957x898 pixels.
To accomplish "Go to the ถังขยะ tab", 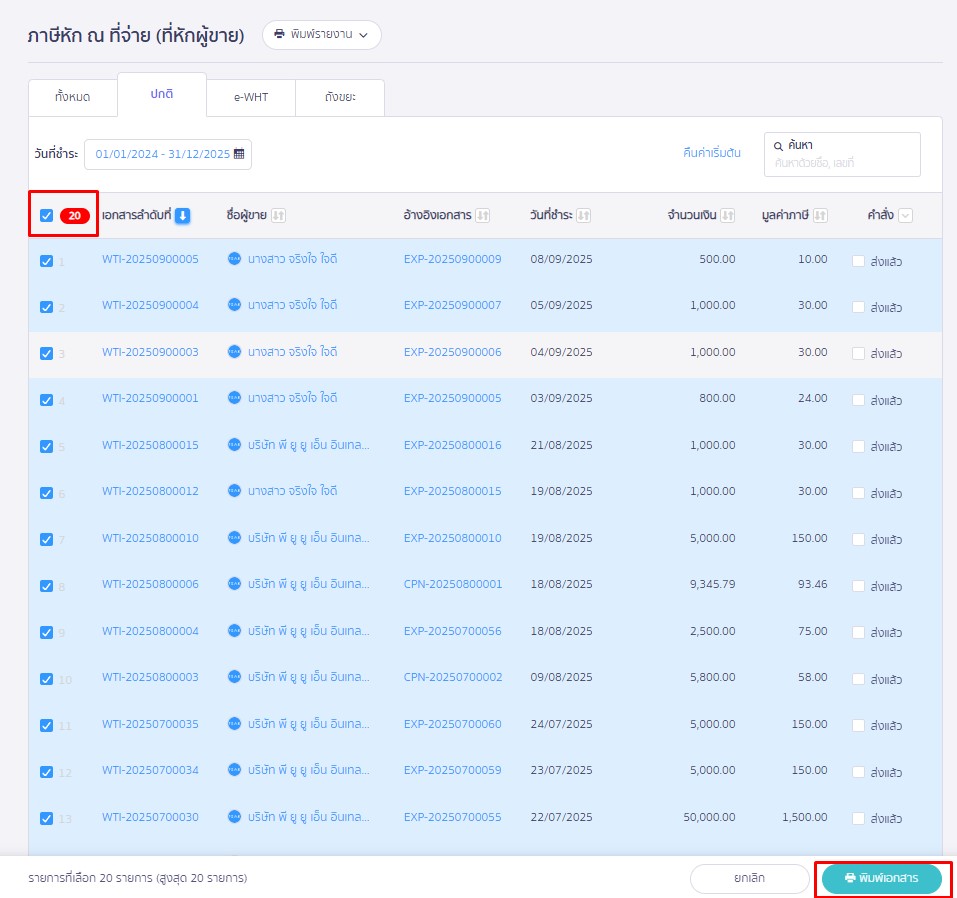I will click(x=340, y=97).
